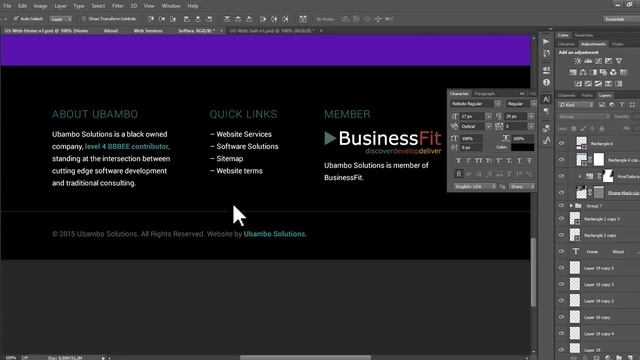The height and width of the screenshot is (360, 640).
Task: Open the Essentials workspace switcher
Action: click(x=620, y=19)
